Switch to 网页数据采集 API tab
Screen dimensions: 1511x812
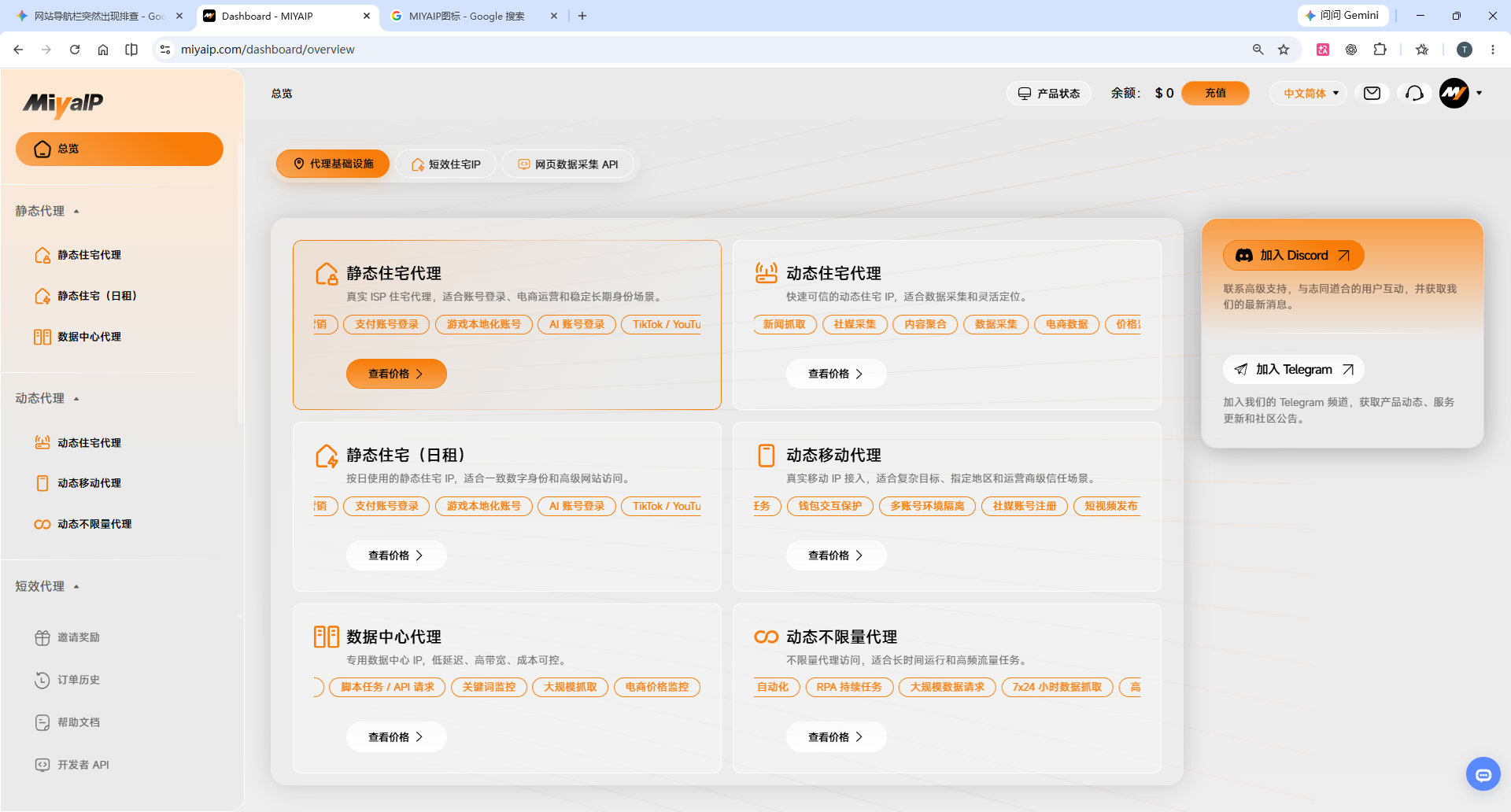568,164
